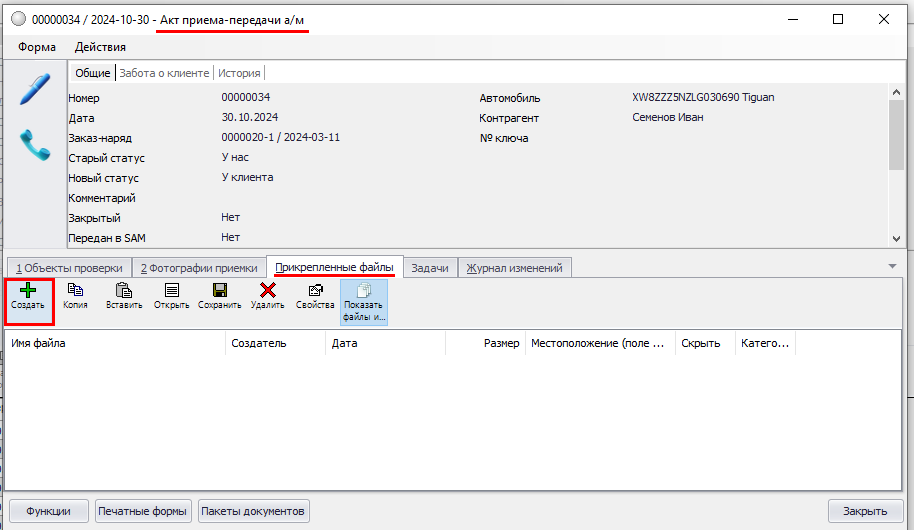Open the Форма menu
This screenshot has height=530, width=914.
point(37,47)
